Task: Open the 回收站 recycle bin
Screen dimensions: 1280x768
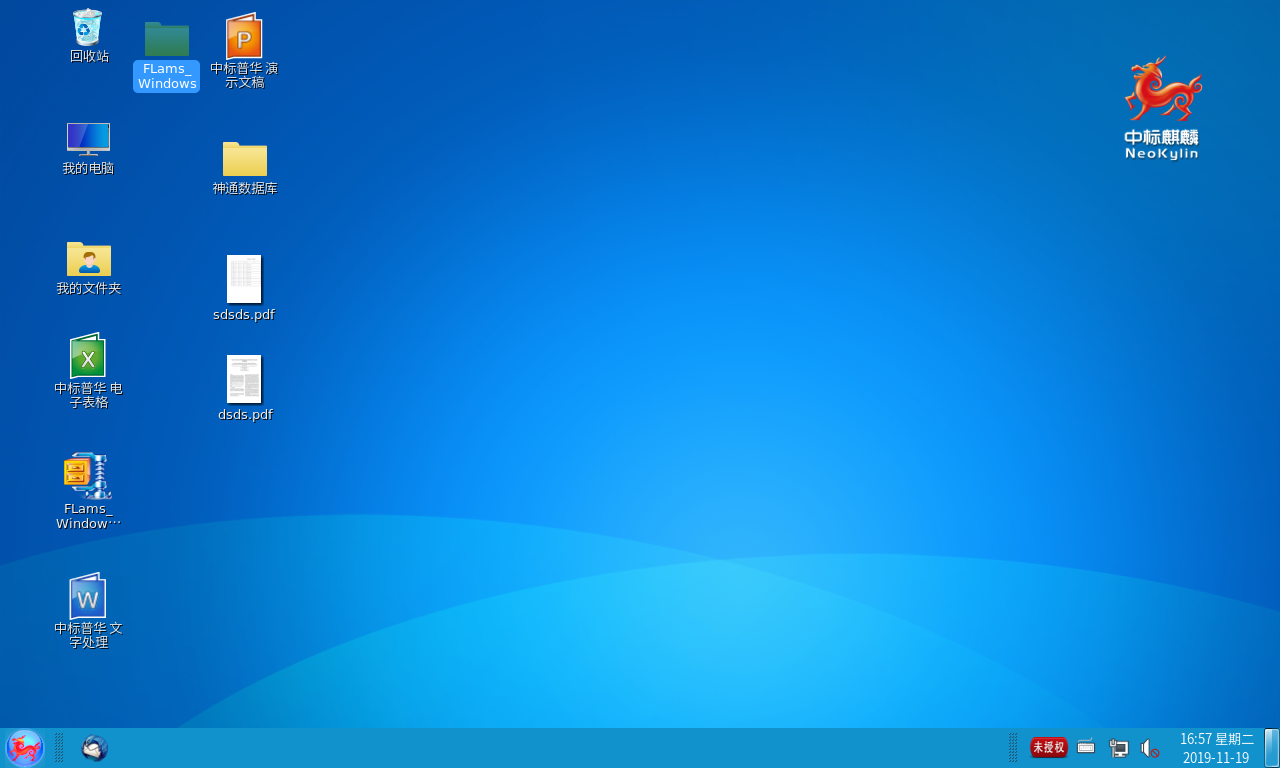Action: (88, 29)
